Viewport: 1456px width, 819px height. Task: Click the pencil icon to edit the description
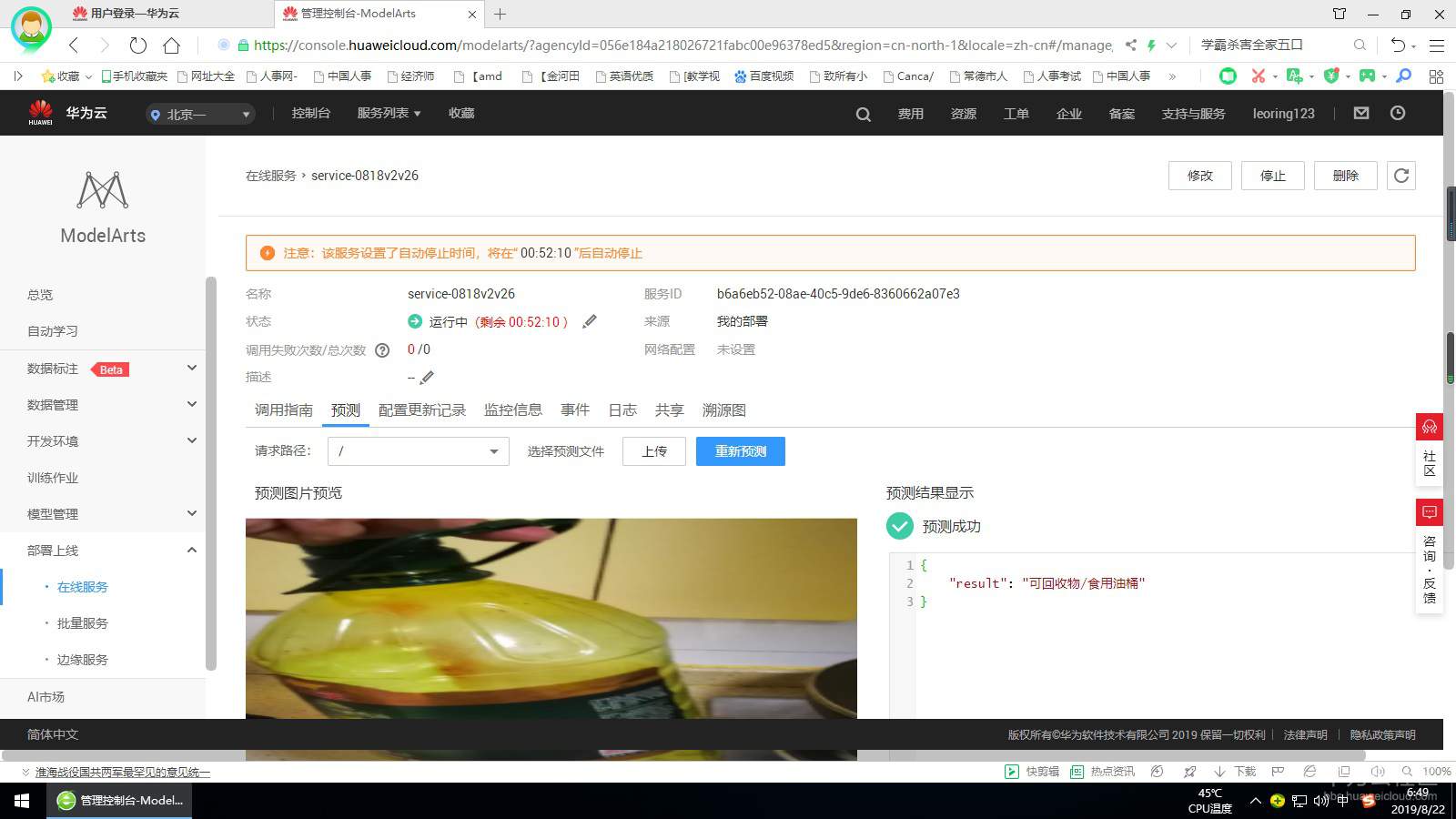point(426,377)
